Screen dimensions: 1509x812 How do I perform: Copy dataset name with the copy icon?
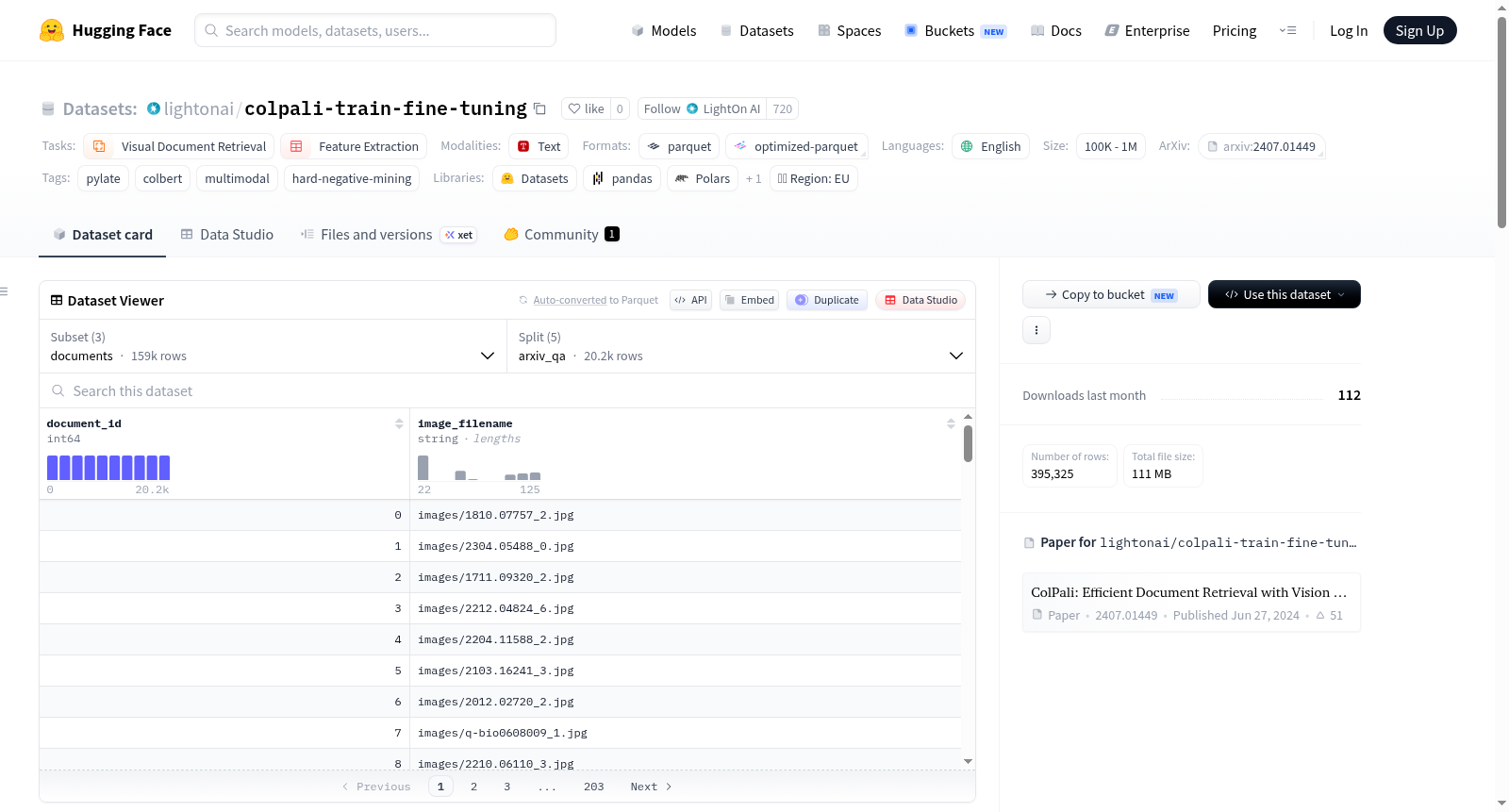coord(539,108)
